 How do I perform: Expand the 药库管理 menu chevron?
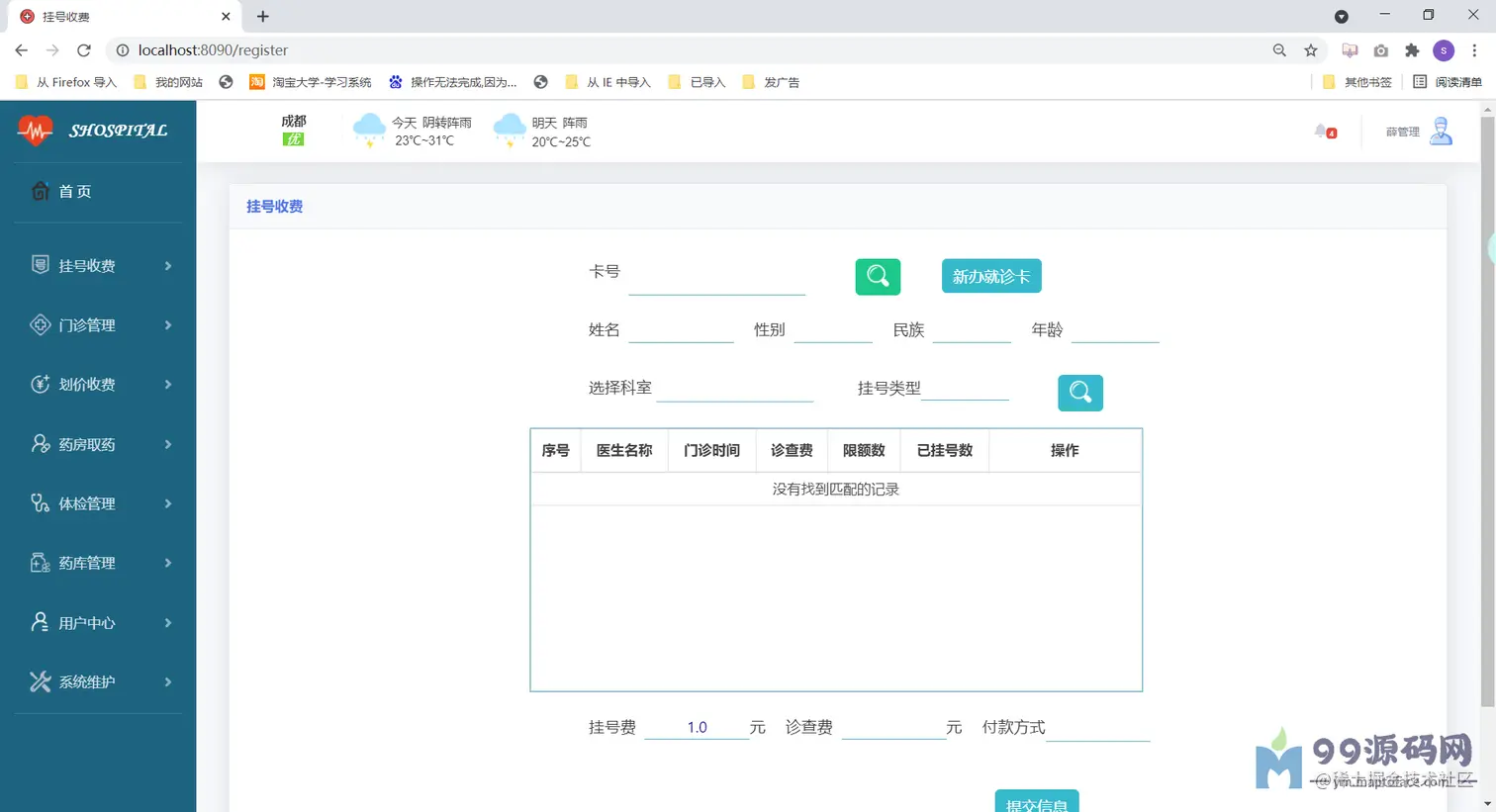[168, 563]
